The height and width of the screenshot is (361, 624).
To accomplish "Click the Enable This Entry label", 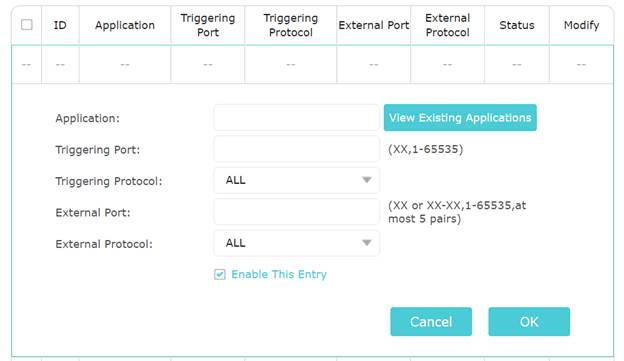I will tap(279, 274).
